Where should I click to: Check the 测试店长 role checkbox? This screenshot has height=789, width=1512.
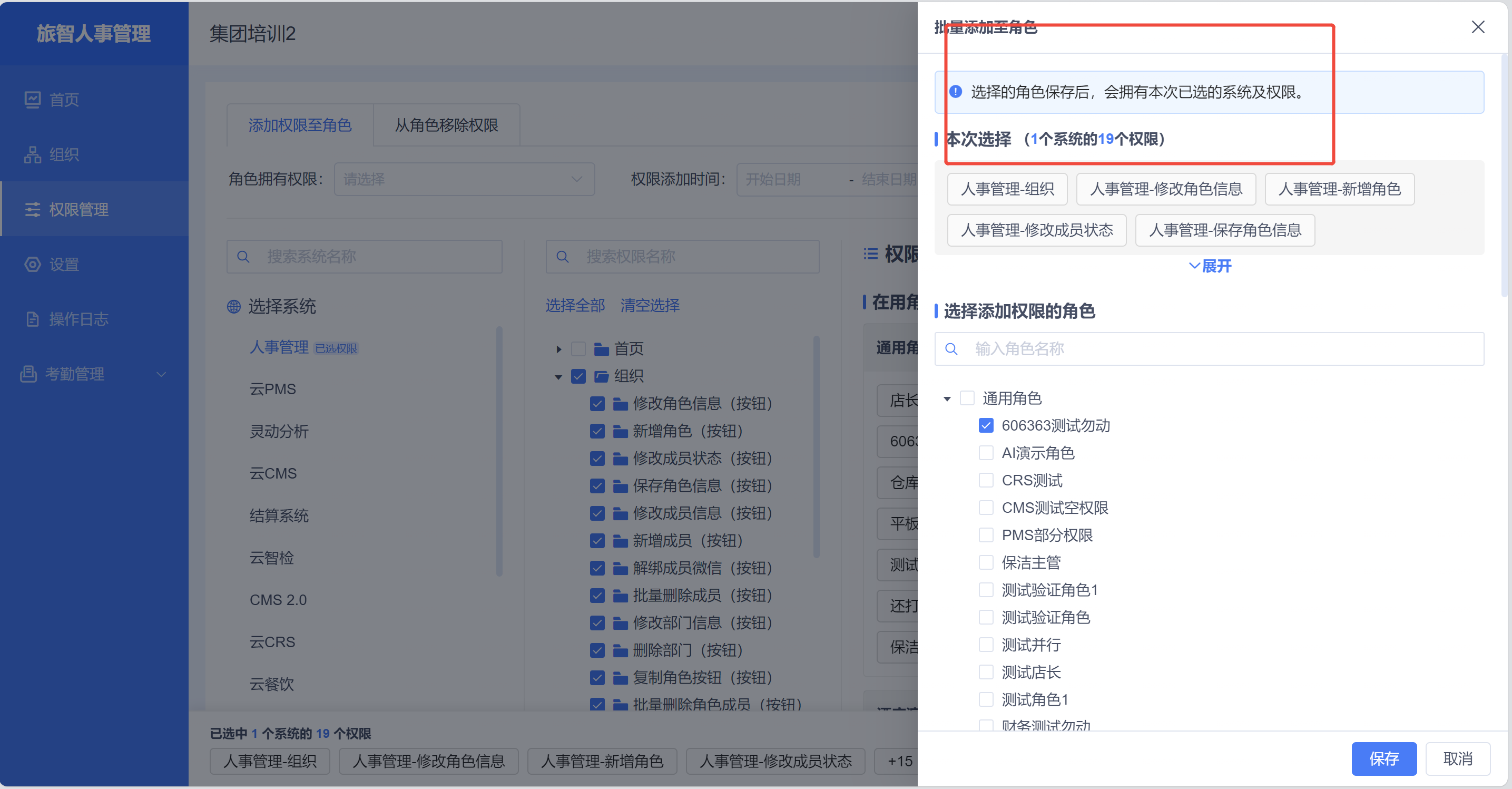point(986,672)
